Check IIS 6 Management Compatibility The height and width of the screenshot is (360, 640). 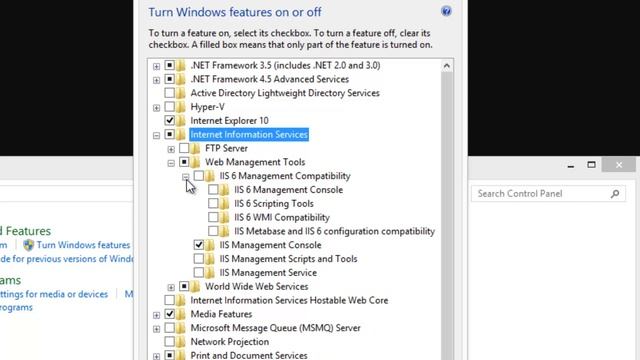point(199,176)
